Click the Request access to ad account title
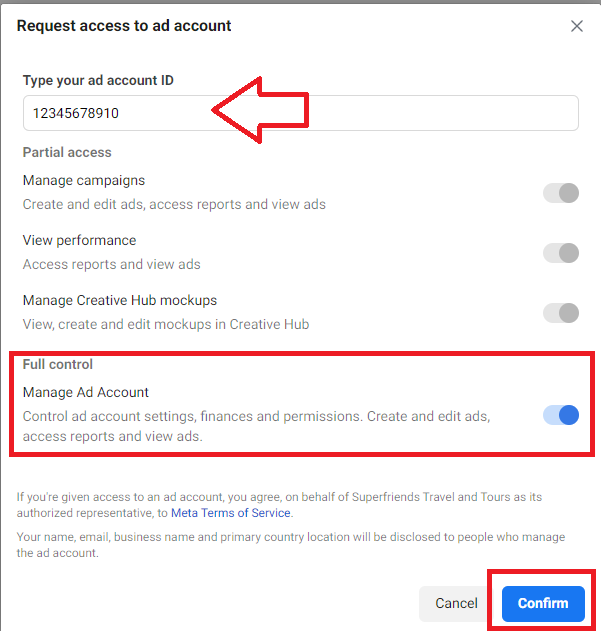Image resolution: width=601 pixels, height=631 pixels. click(x=124, y=26)
